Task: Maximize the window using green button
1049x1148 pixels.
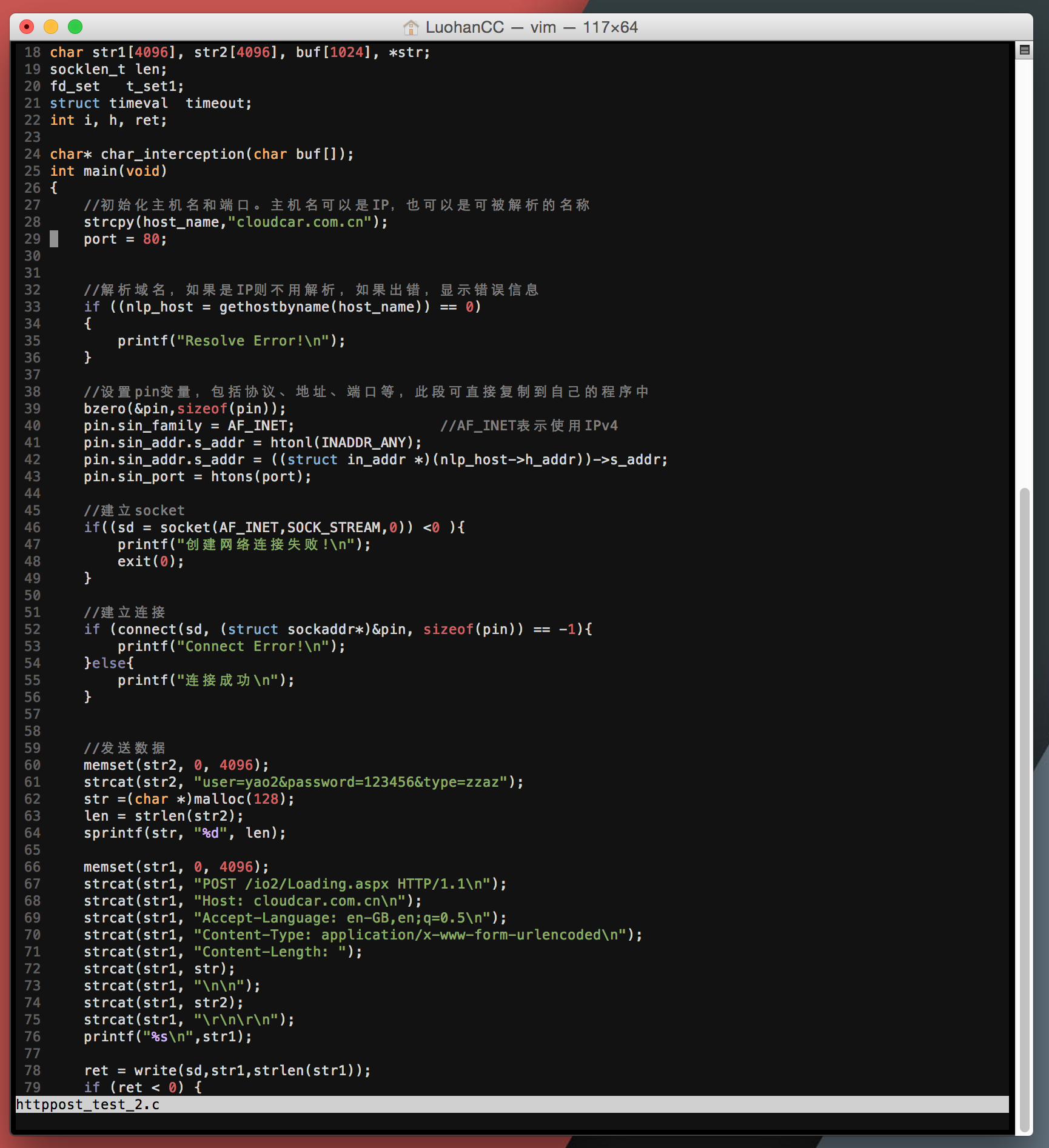Action: tap(75, 27)
